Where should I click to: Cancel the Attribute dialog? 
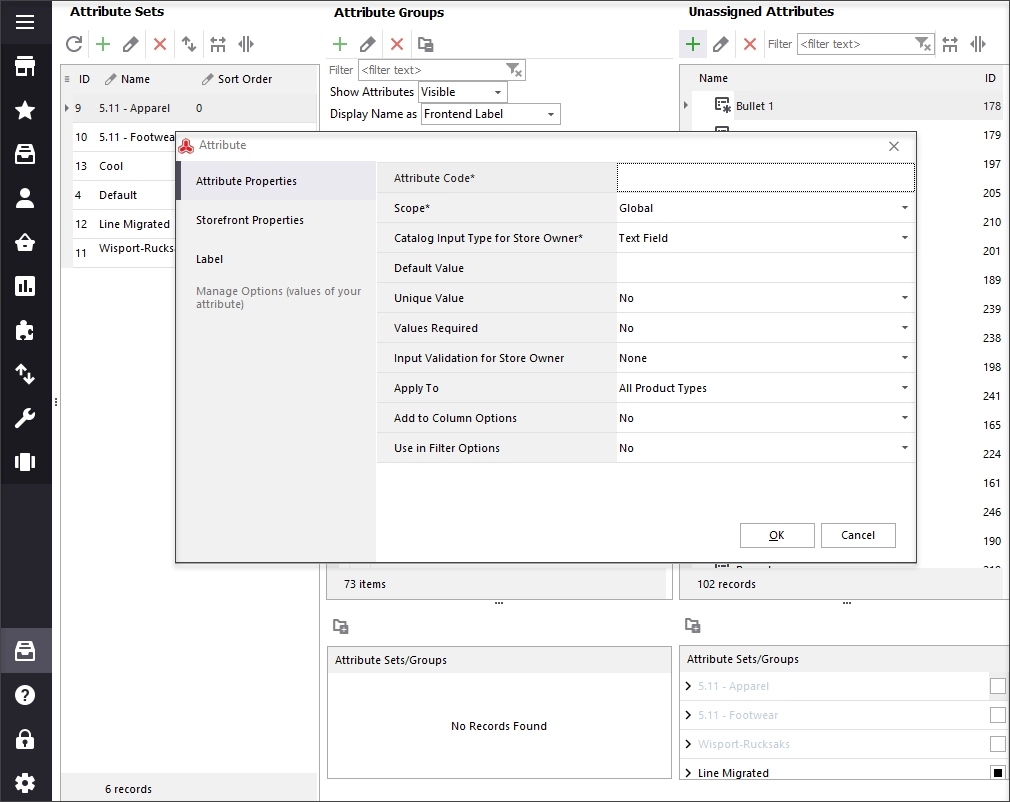click(x=858, y=535)
